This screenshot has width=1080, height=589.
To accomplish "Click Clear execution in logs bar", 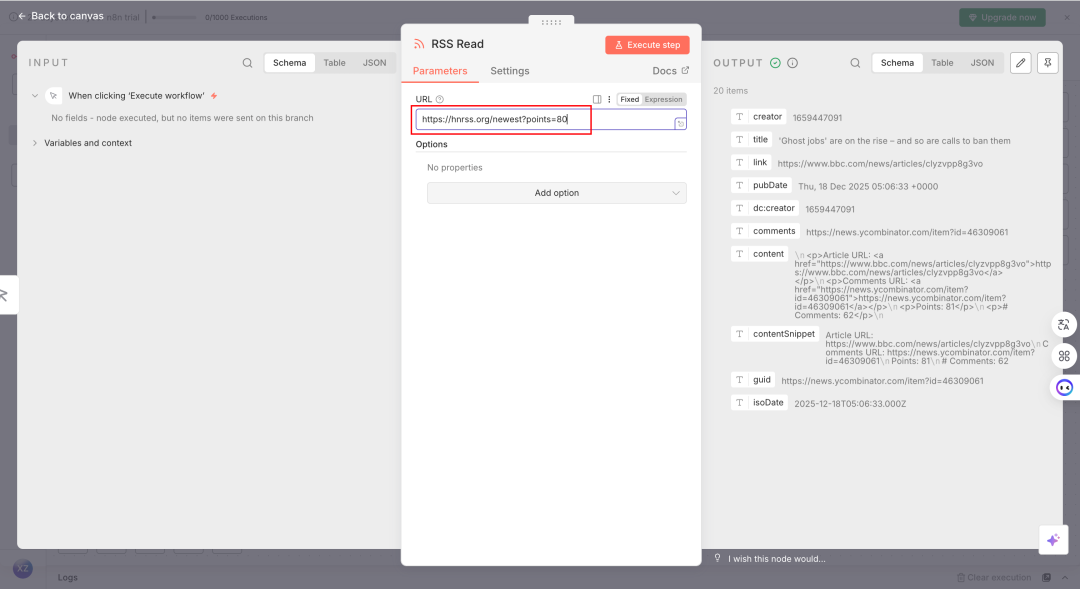I will point(995,577).
